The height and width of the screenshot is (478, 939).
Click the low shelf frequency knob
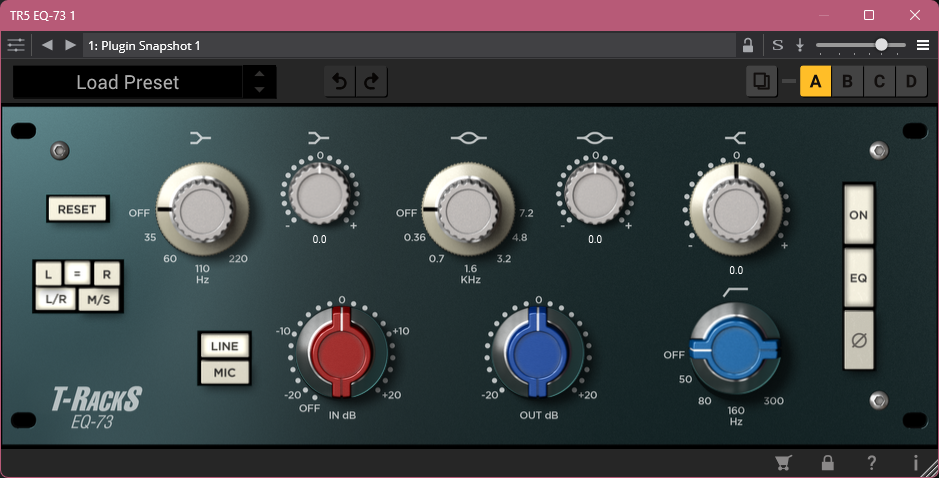point(202,210)
